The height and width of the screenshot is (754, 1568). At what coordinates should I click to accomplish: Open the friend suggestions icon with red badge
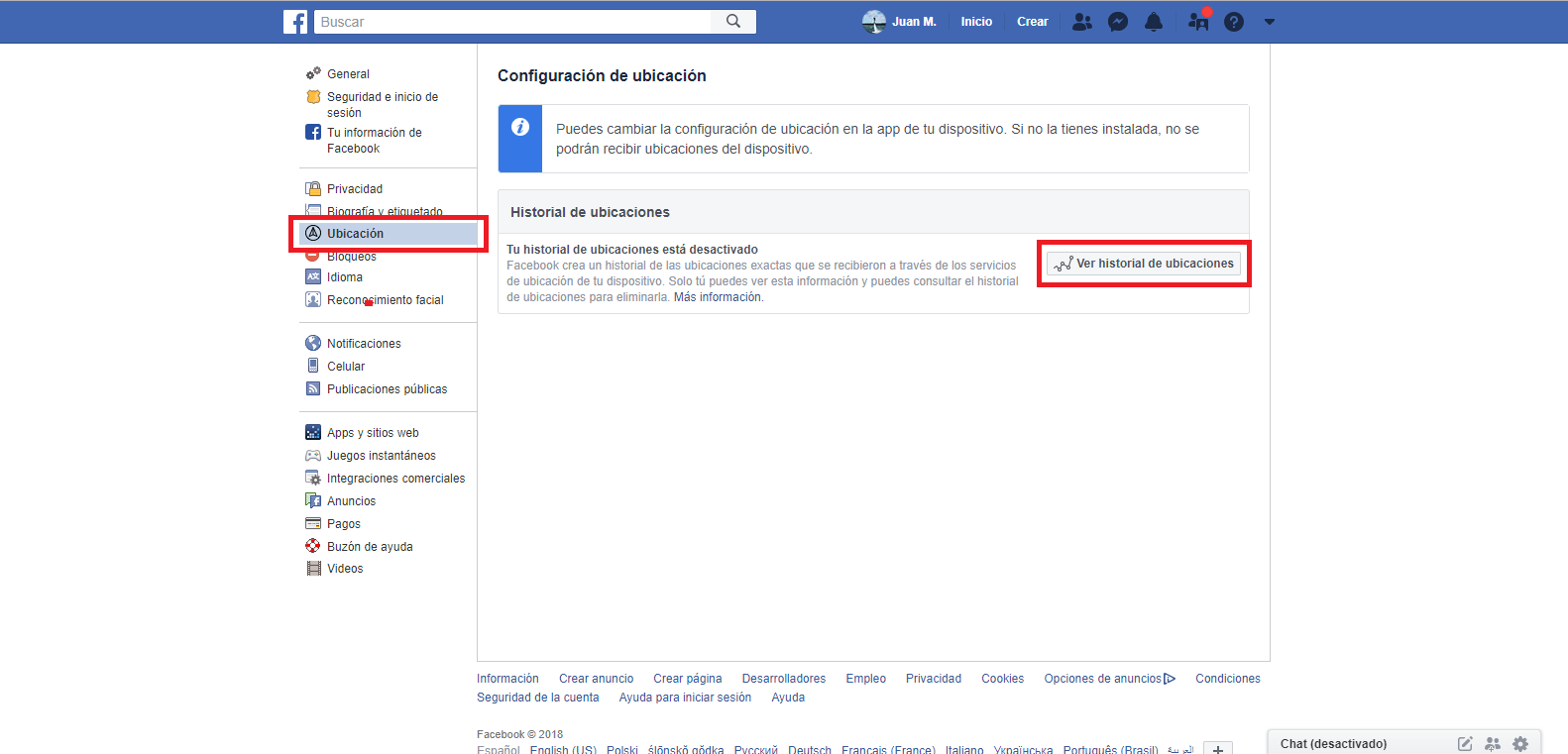tap(1199, 21)
